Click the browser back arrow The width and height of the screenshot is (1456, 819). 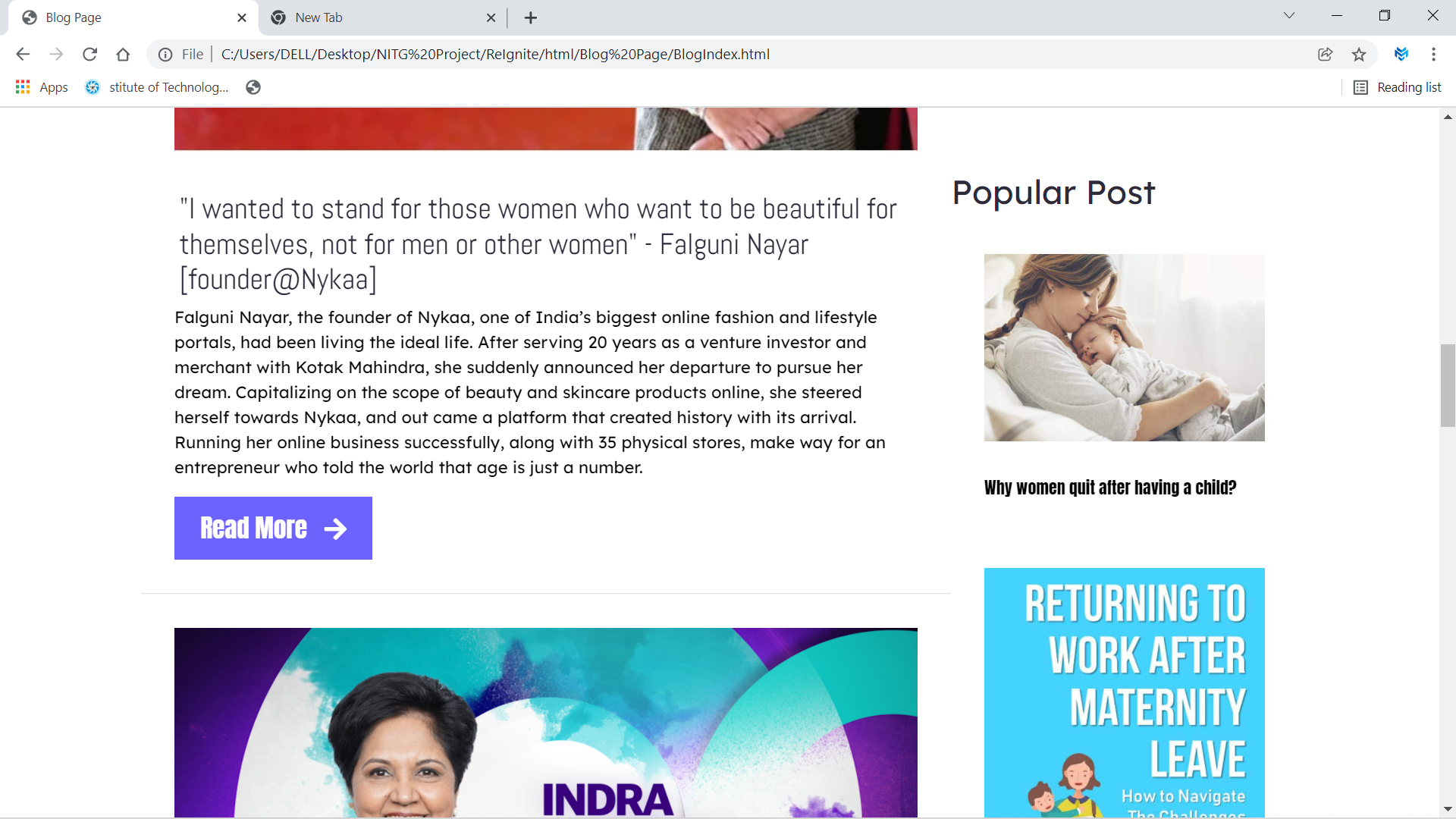coord(23,54)
